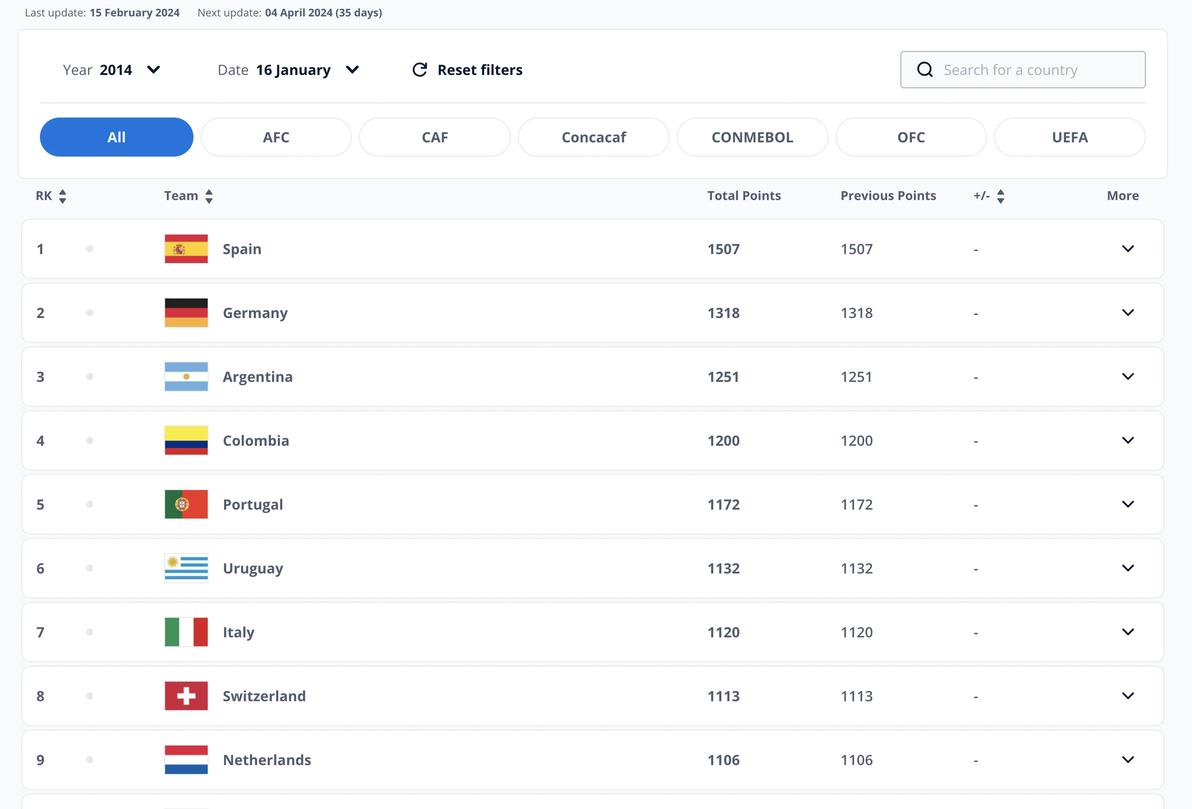
Task: Click the Colombia team name
Action: point(255,440)
